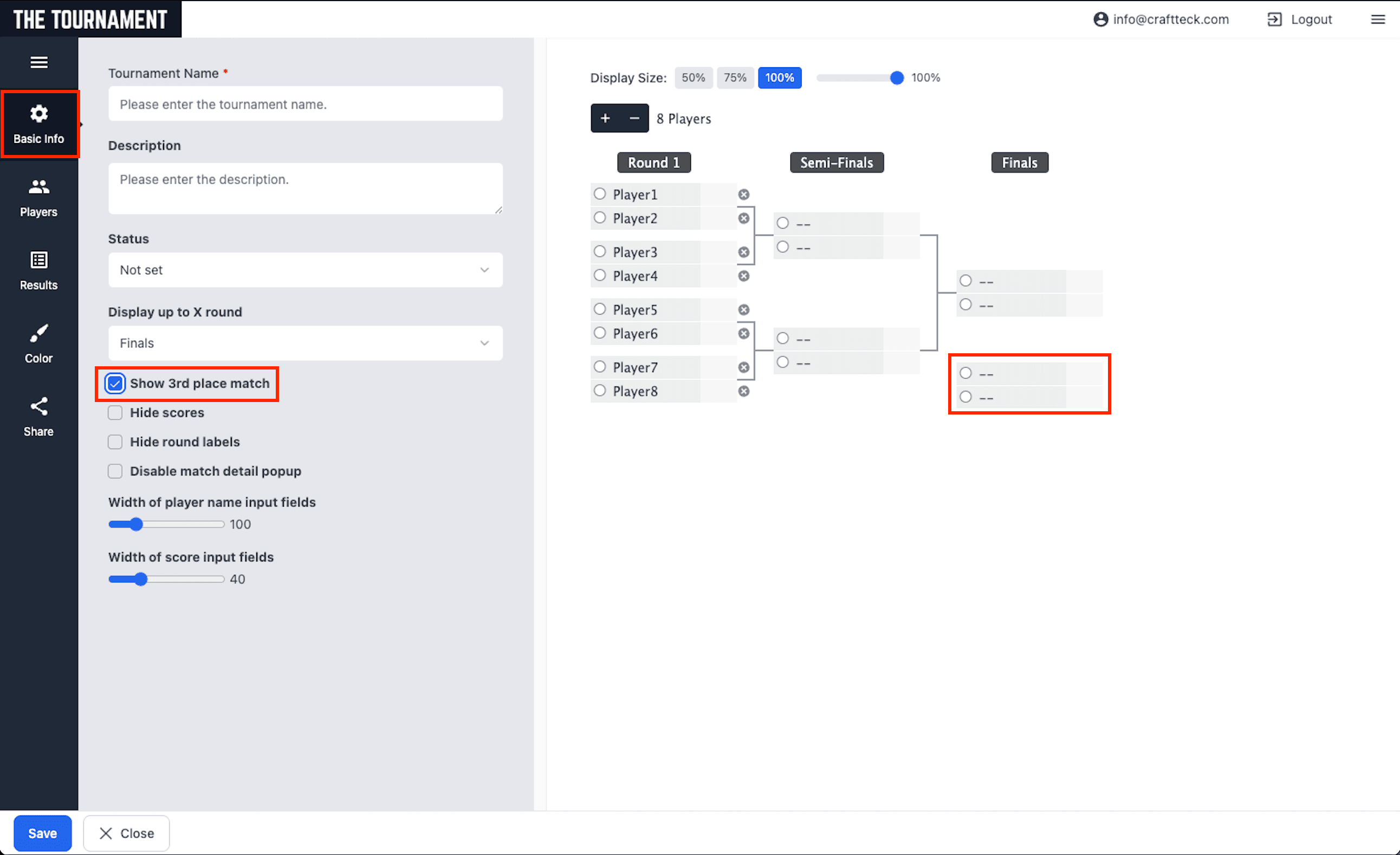Screen dimensions: 1400x855
Task: Uncheck Show 3rd place match
Action: (115, 384)
